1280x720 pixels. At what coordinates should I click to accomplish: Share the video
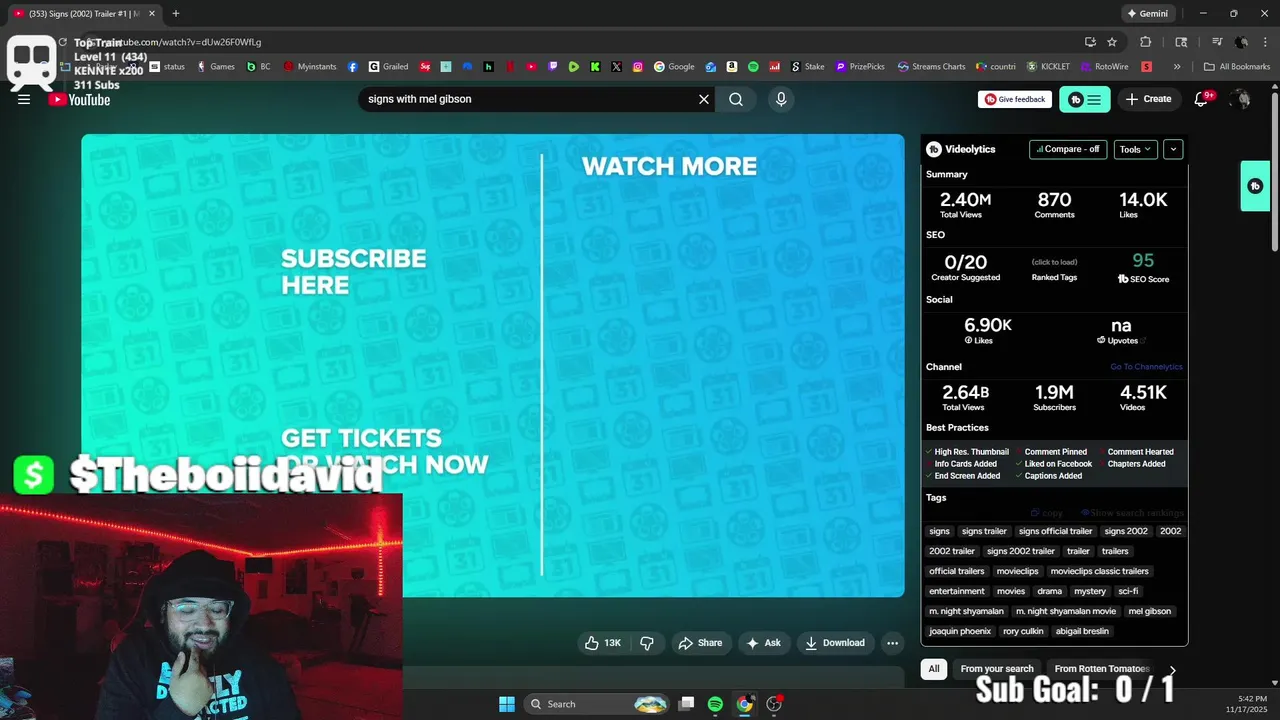pyautogui.click(x=700, y=643)
